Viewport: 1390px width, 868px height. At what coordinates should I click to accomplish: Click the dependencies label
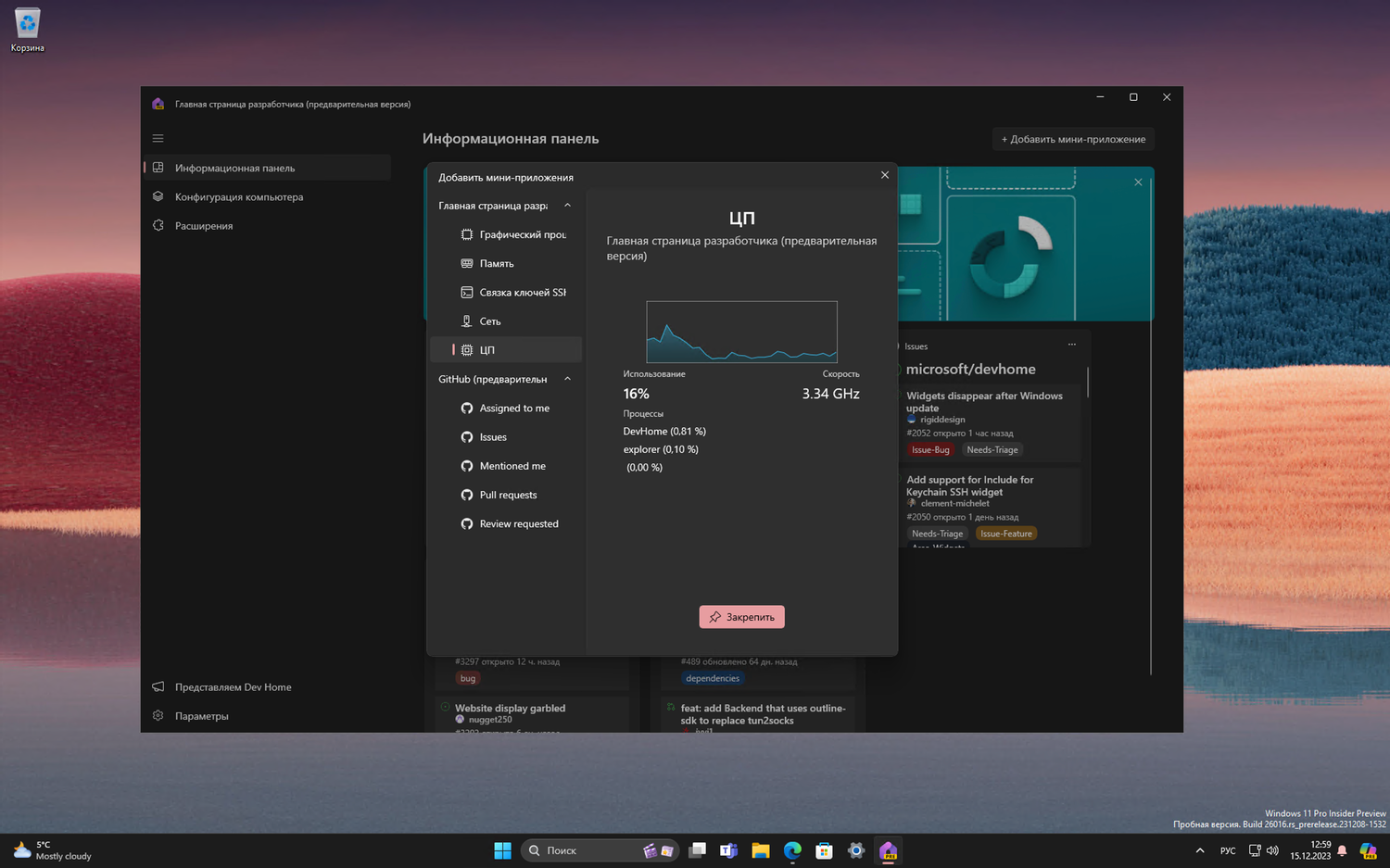(713, 678)
